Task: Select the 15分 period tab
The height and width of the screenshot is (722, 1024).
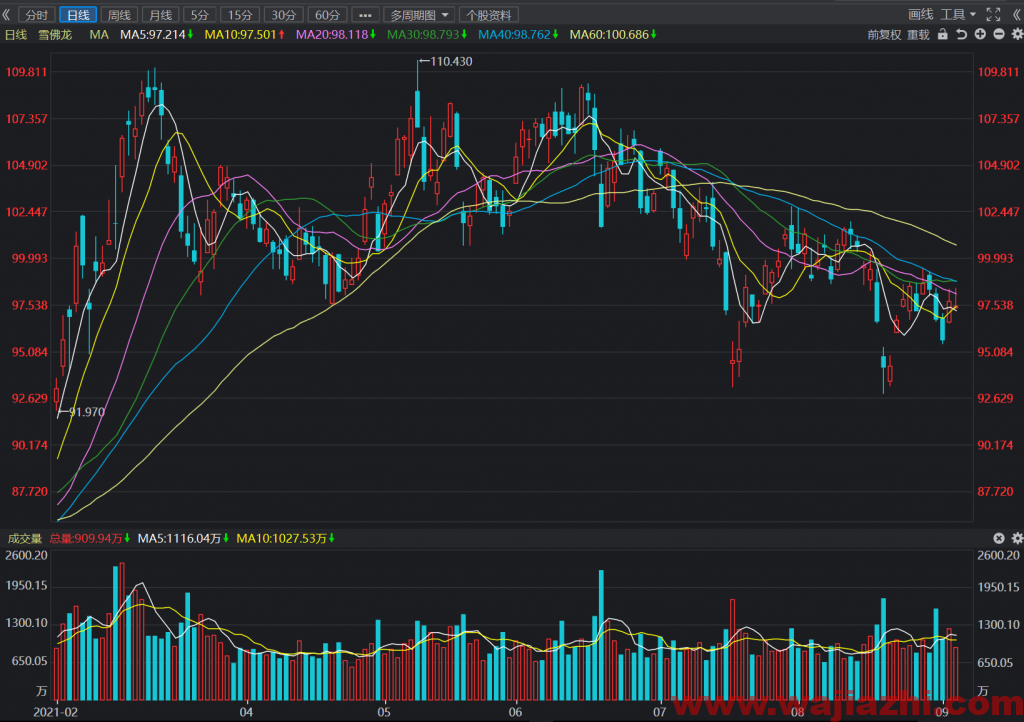Action: tap(240, 14)
